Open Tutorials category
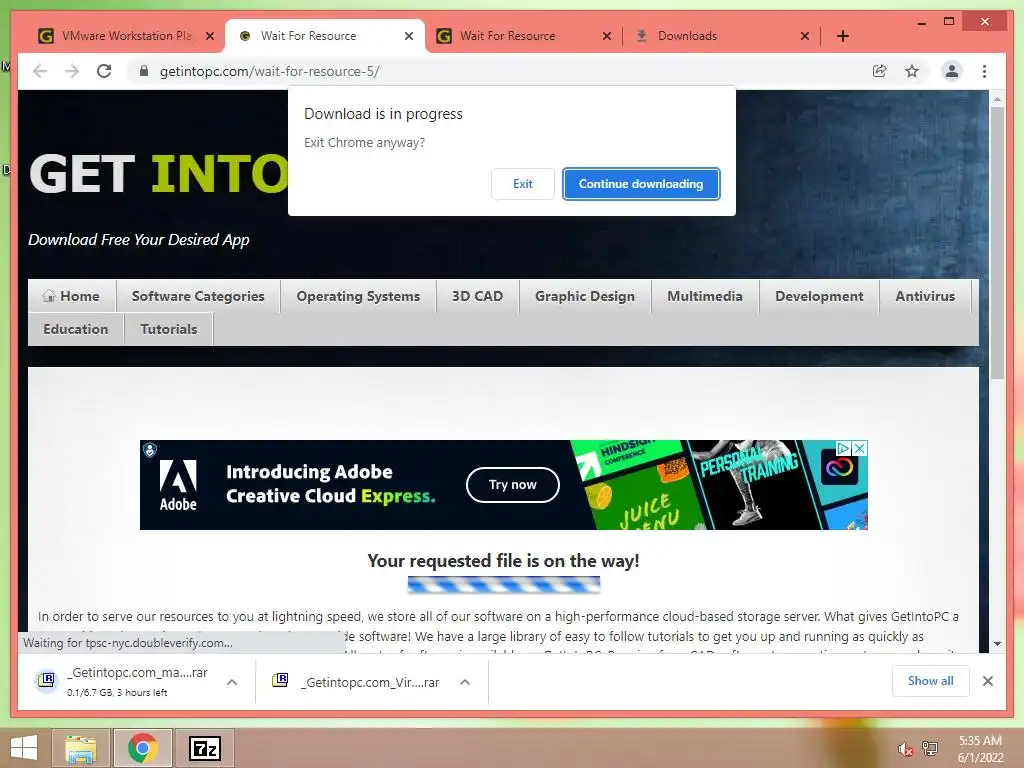The height and width of the screenshot is (768, 1024). click(x=168, y=329)
